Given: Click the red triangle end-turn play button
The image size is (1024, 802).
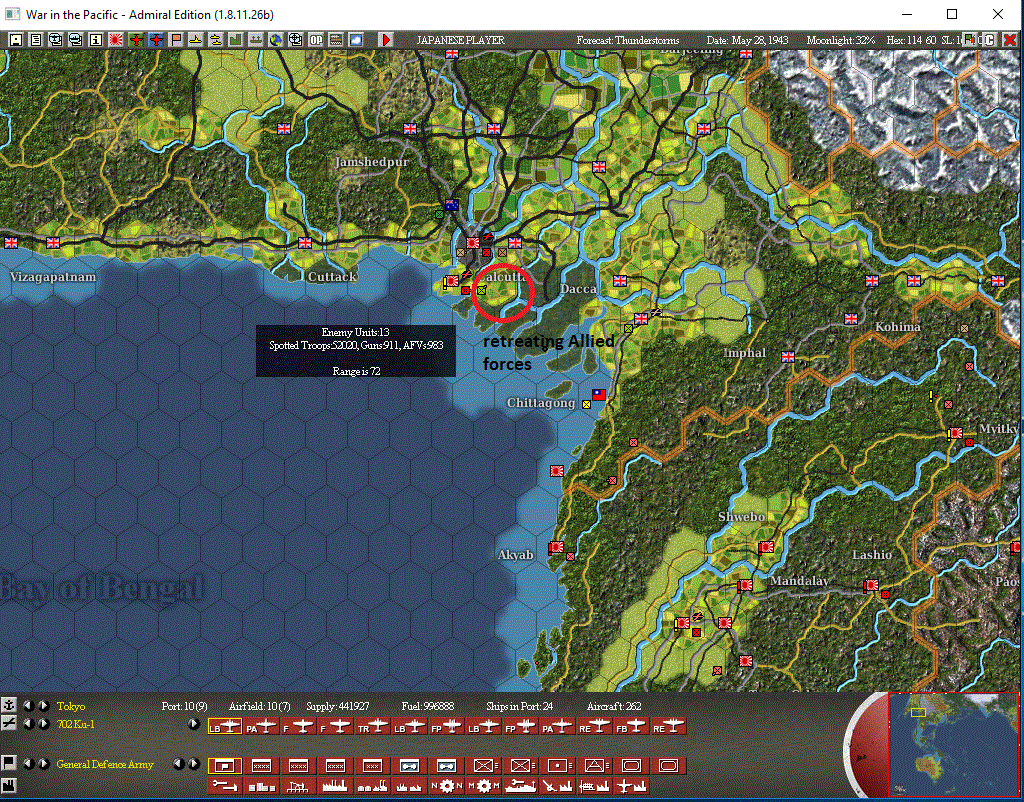Looking at the screenshot, I should point(386,40).
